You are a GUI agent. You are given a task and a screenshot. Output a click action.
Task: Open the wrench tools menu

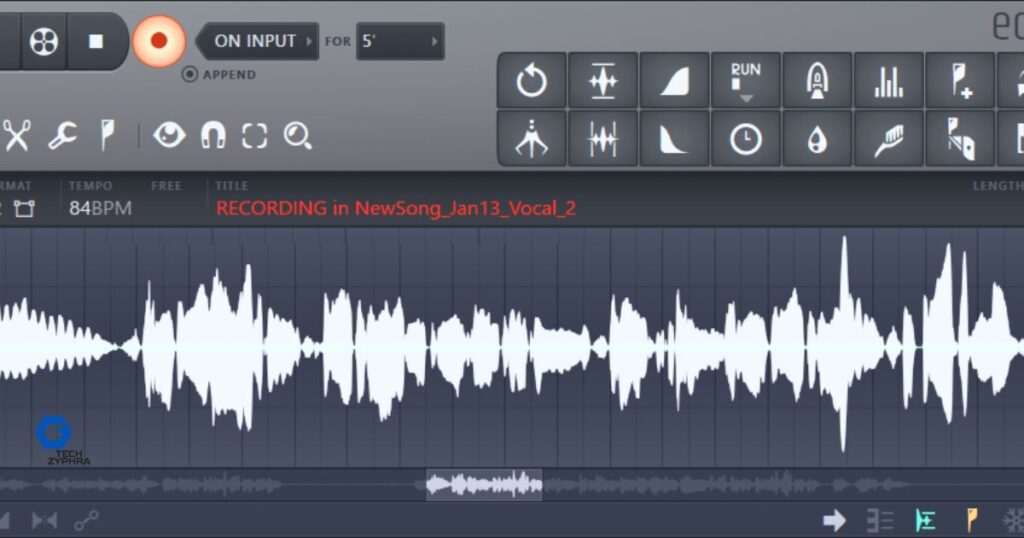(x=63, y=136)
